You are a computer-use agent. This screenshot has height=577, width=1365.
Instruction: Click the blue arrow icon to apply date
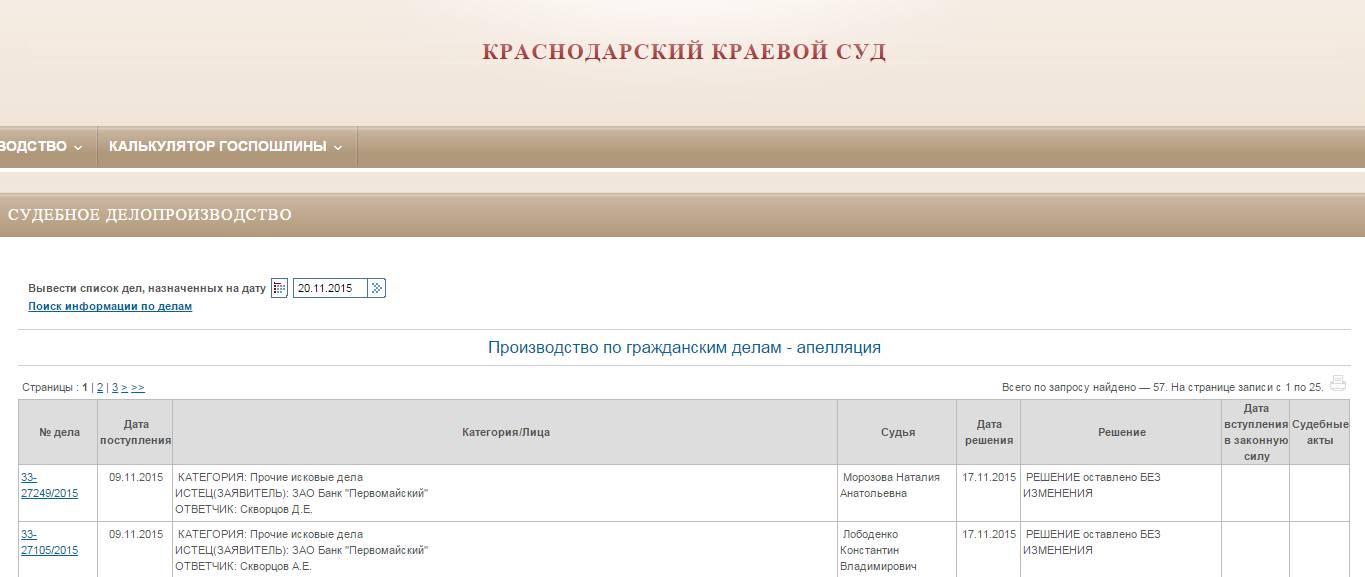click(376, 287)
